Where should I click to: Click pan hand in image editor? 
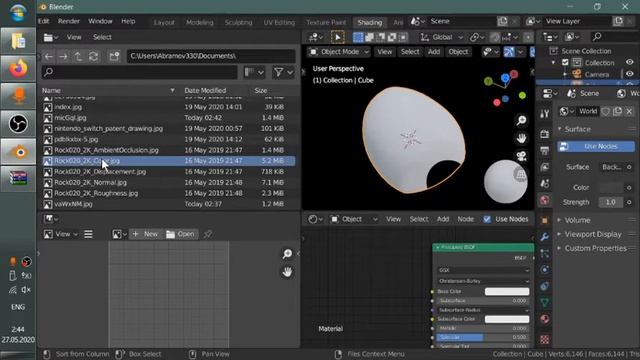287,272
